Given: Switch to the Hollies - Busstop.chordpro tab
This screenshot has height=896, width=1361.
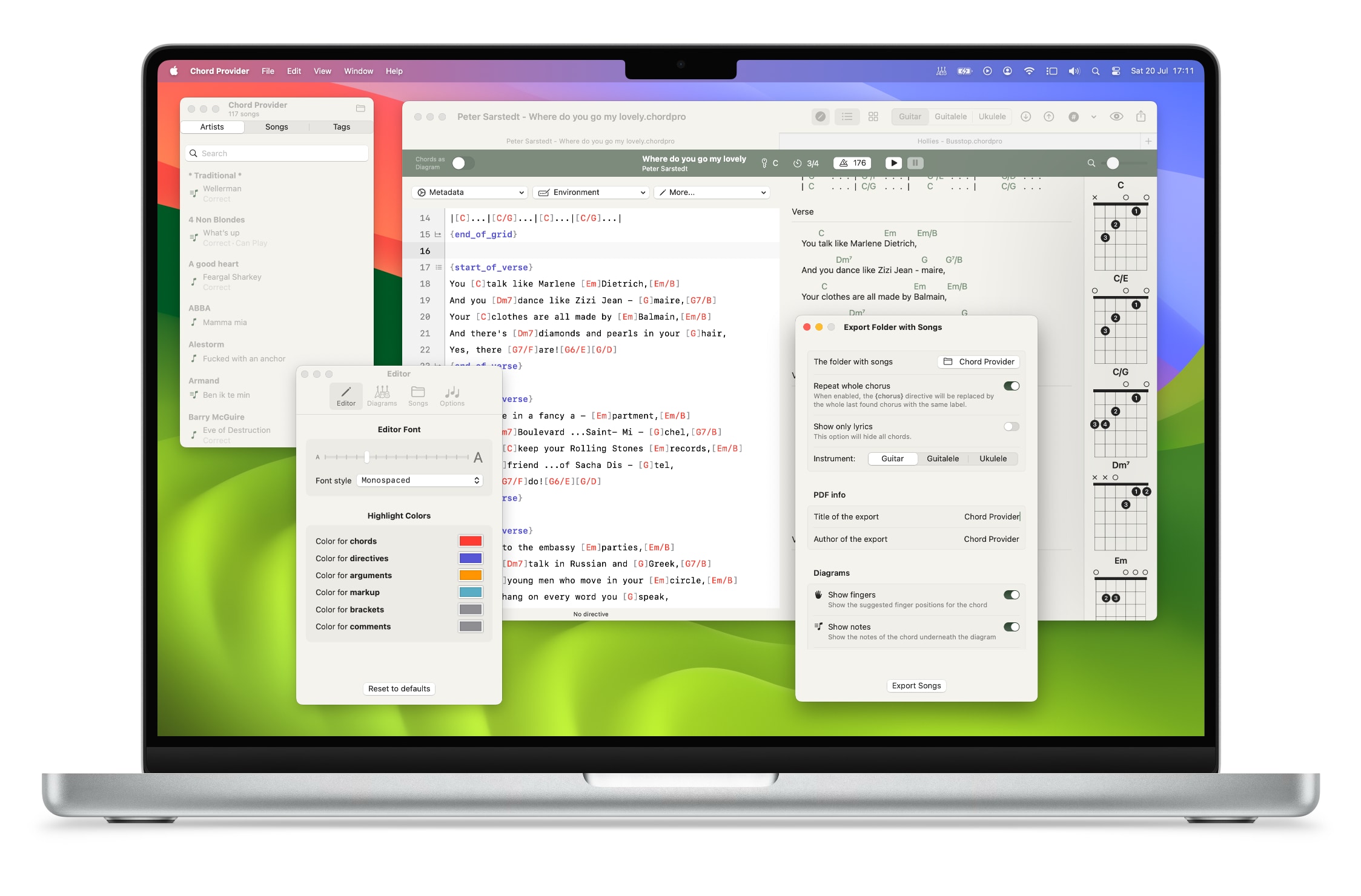Looking at the screenshot, I should click(959, 141).
